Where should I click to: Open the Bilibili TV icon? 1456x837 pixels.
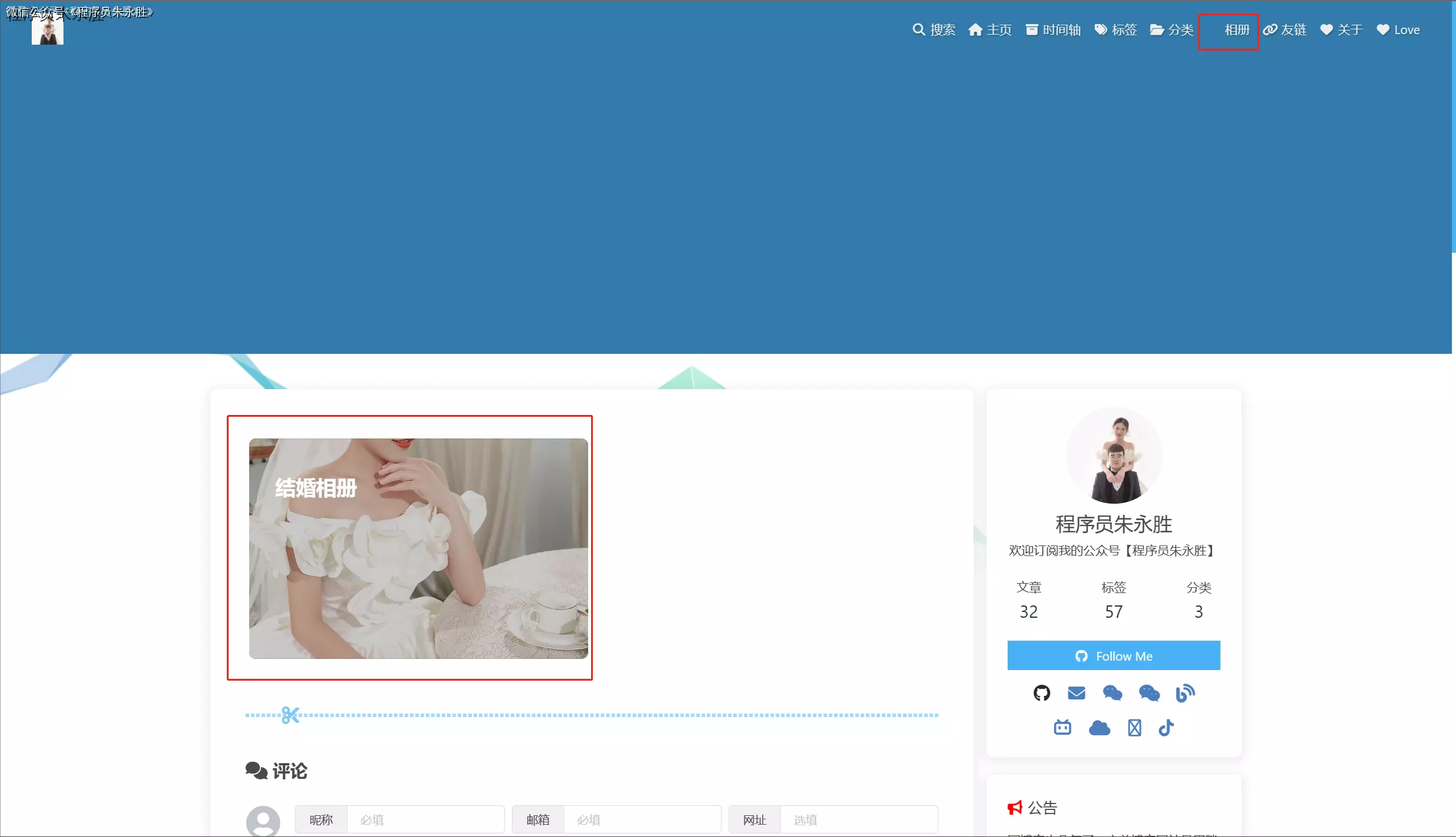coord(1062,728)
